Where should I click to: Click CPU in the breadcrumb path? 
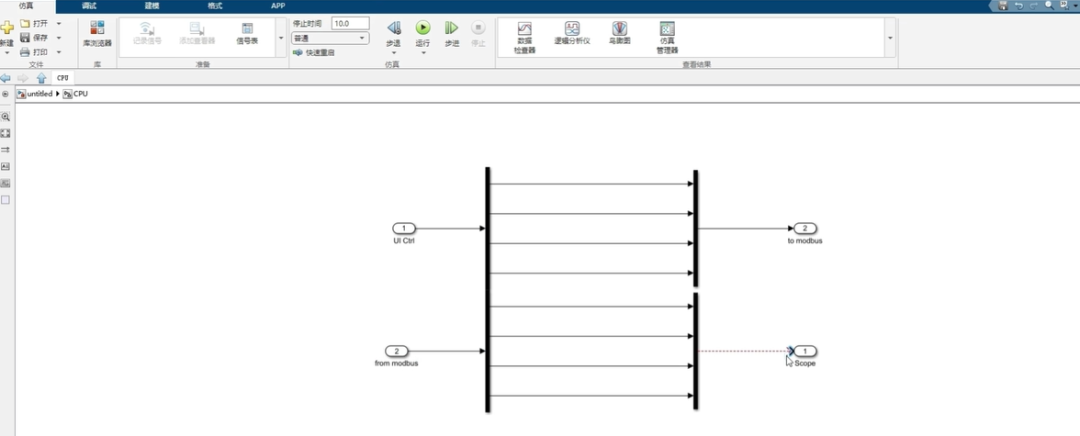click(x=81, y=94)
